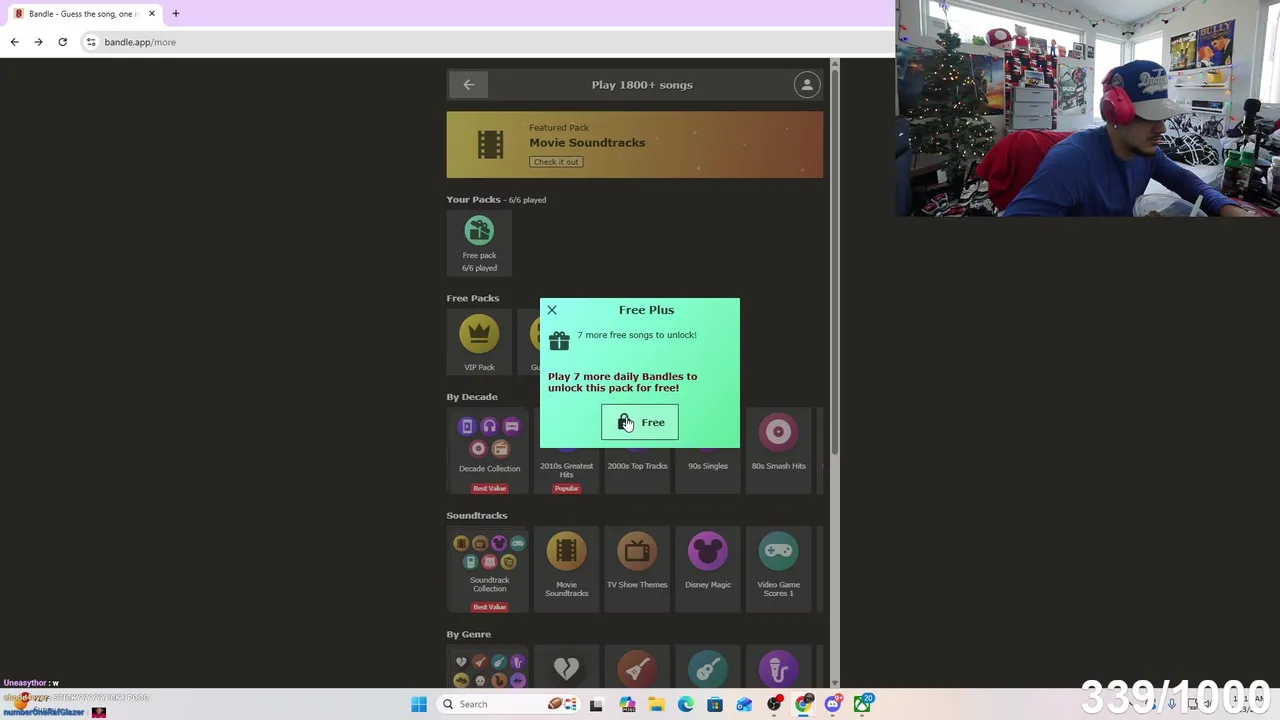1280x720 pixels.
Task: Close the Free Plus popup
Action: (551, 310)
